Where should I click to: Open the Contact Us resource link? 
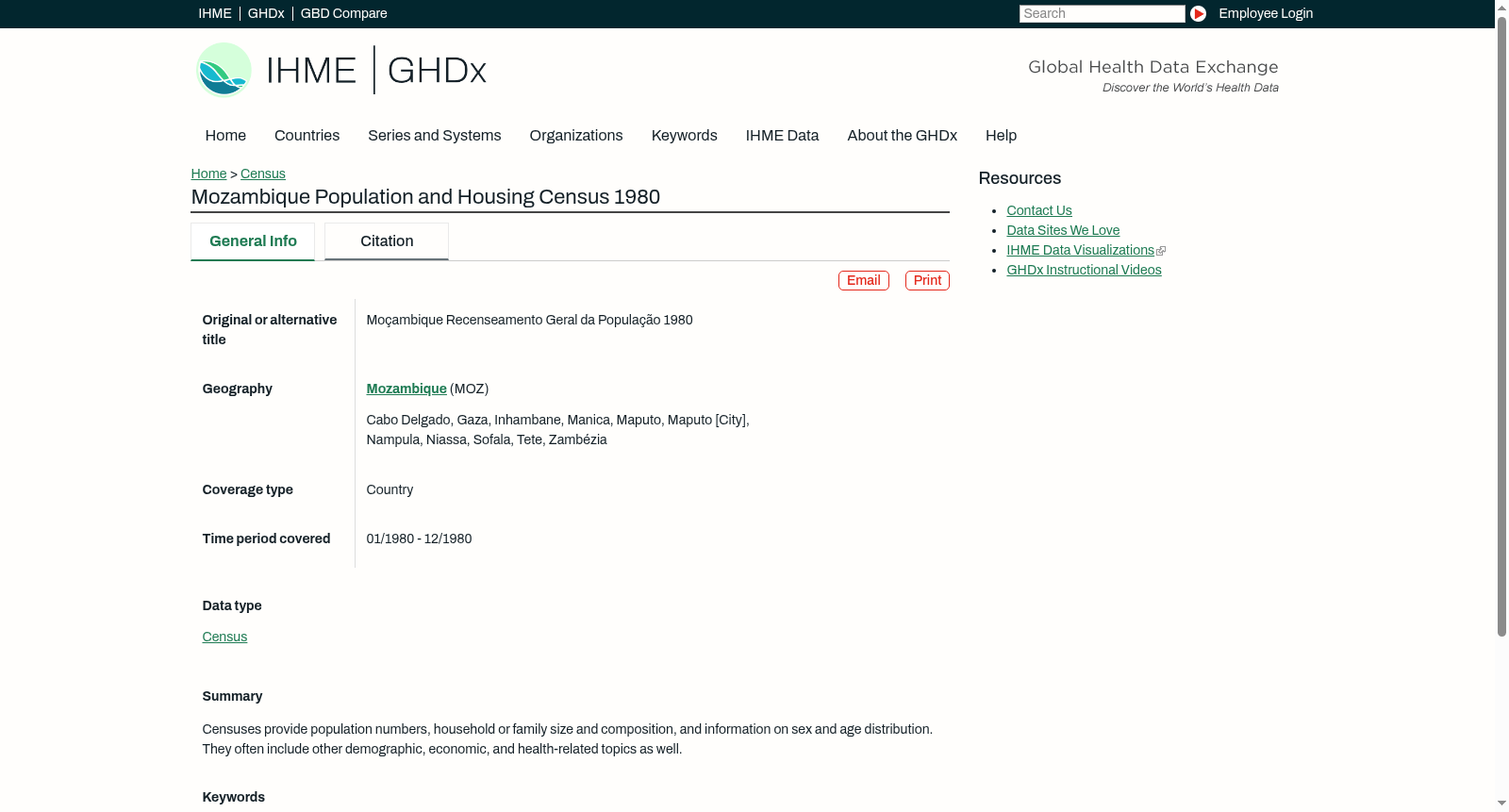pos(1039,210)
